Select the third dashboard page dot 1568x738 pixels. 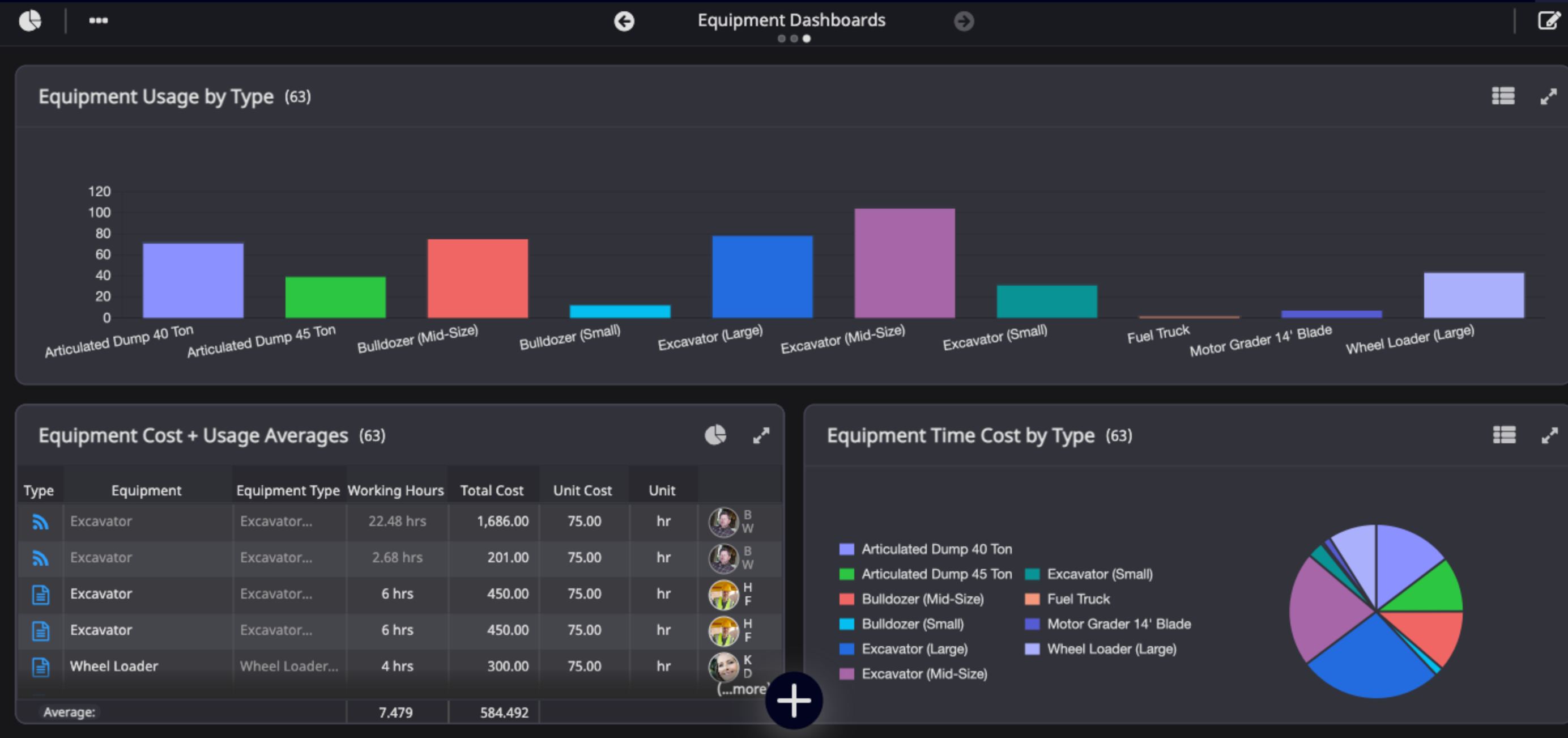807,39
